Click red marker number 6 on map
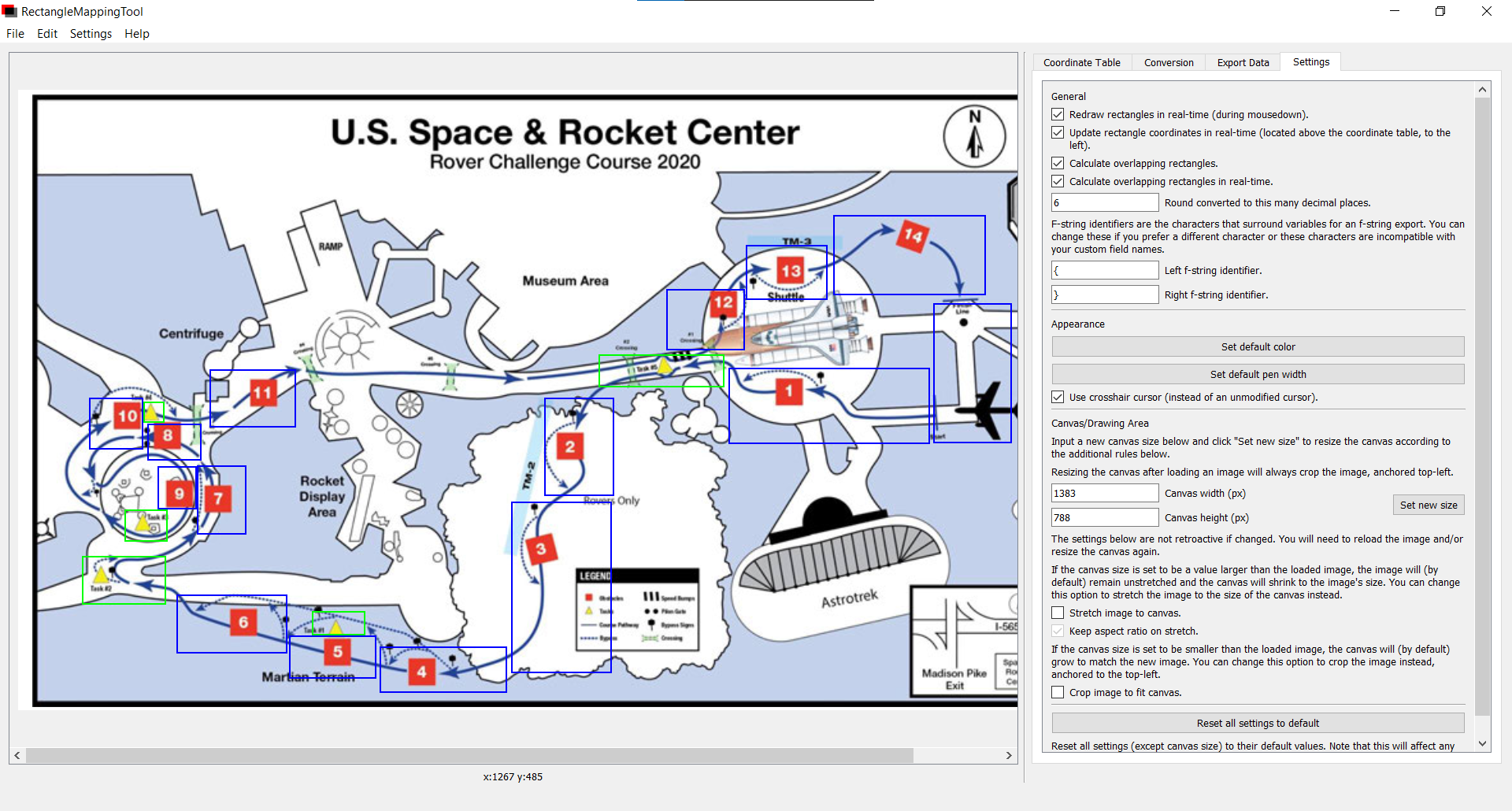The width and height of the screenshot is (1512, 811). point(243,622)
